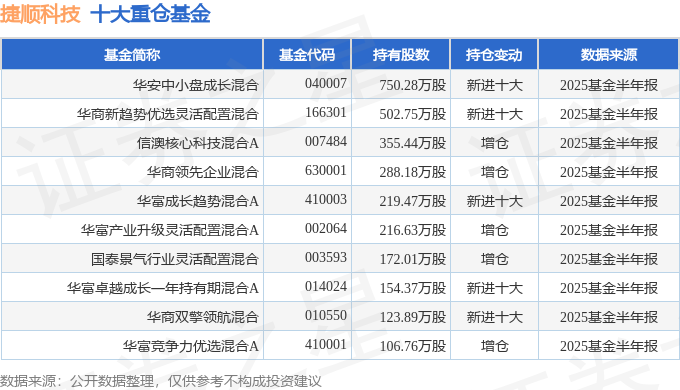
Task: Select fund name 华商新趋势优选灵活配置混合
Action: pos(168,114)
